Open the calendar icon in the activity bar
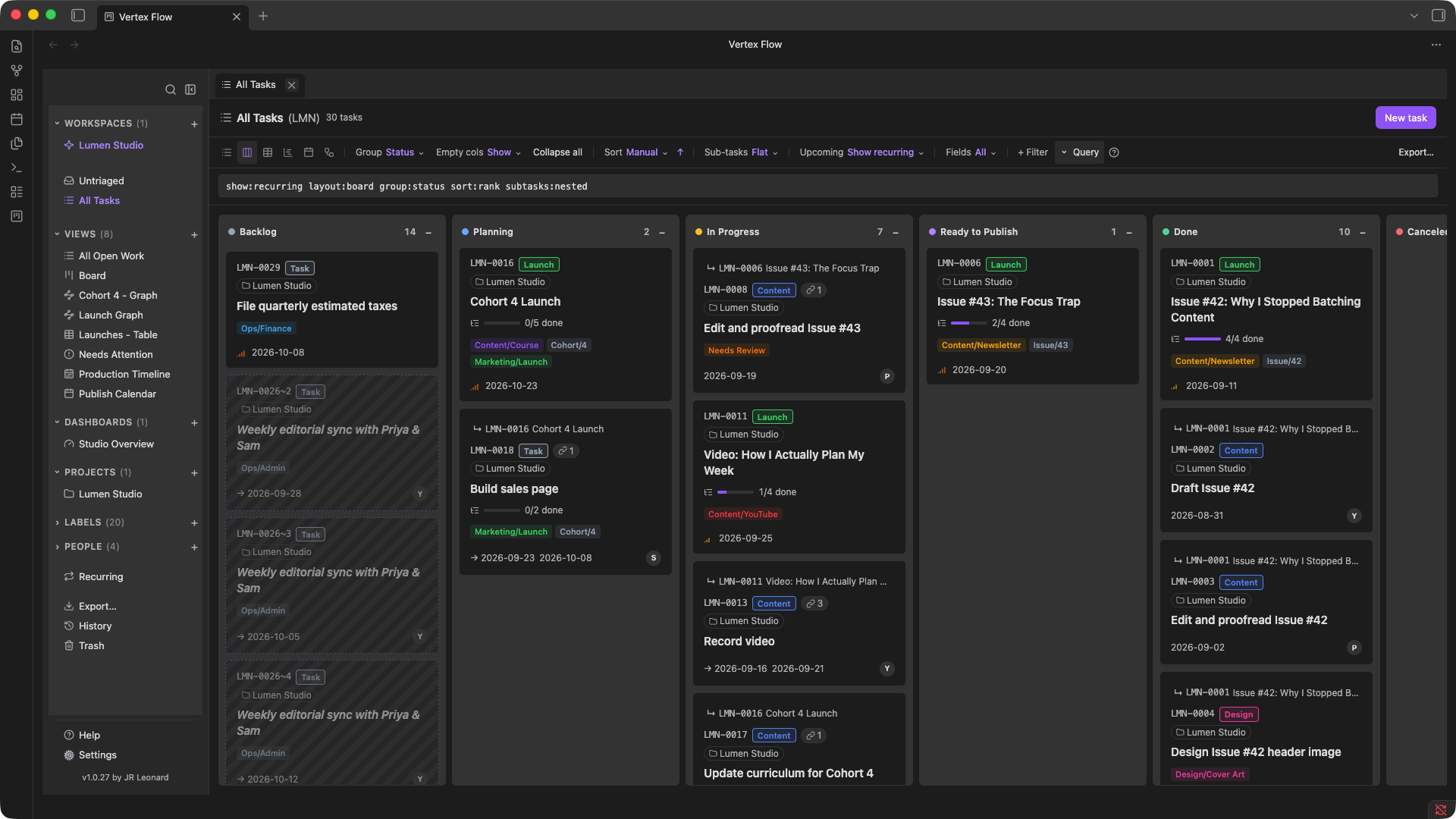This screenshot has height=819, width=1456. click(17, 119)
